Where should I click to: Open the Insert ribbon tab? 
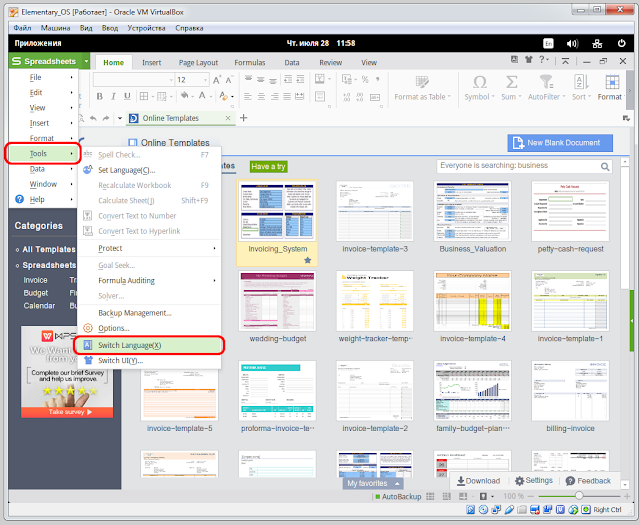click(x=151, y=62)
